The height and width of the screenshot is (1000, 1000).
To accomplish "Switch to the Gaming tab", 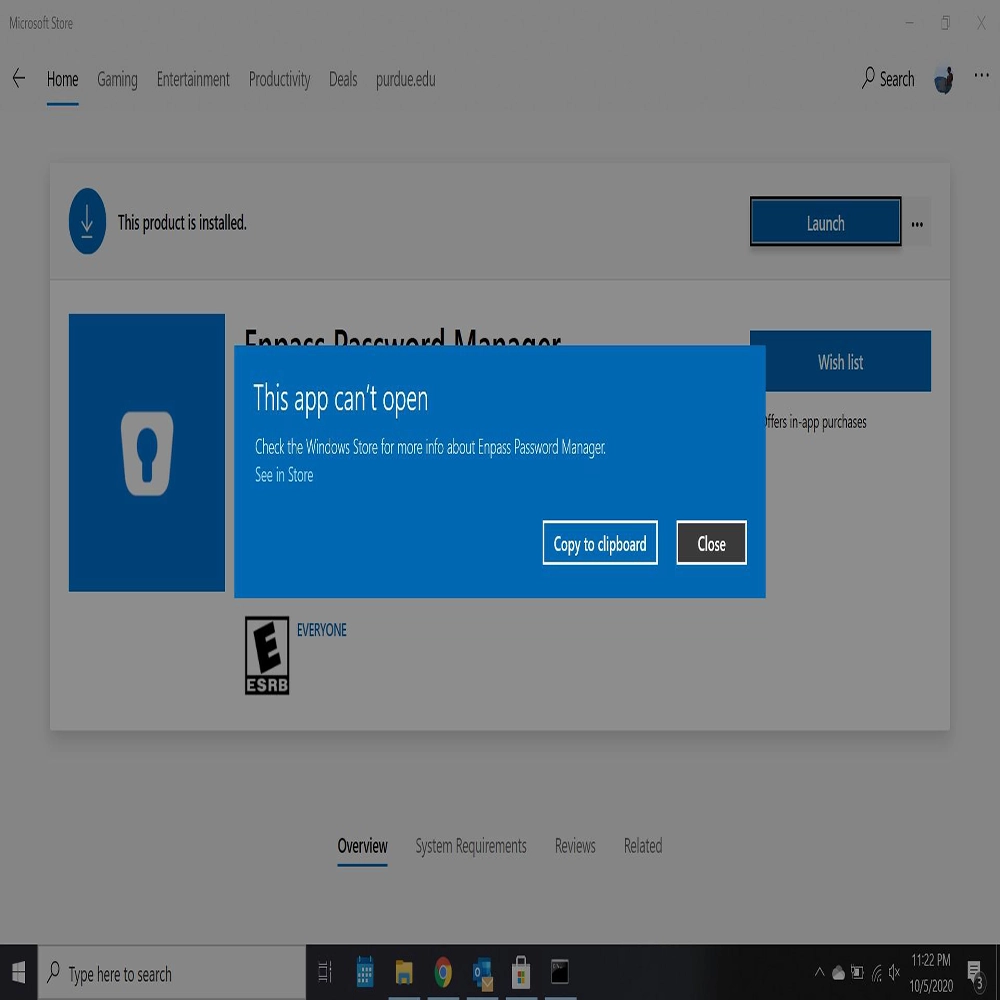I will (117, 80).
